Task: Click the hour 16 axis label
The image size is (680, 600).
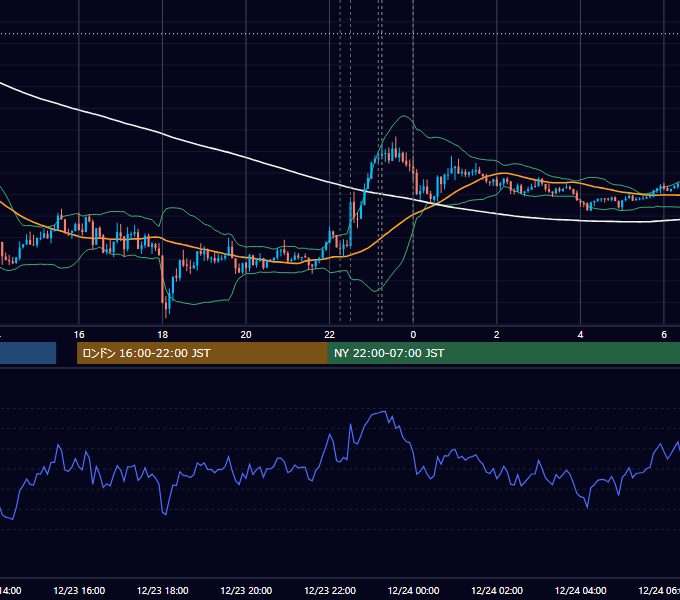Action: coord(79,335)
